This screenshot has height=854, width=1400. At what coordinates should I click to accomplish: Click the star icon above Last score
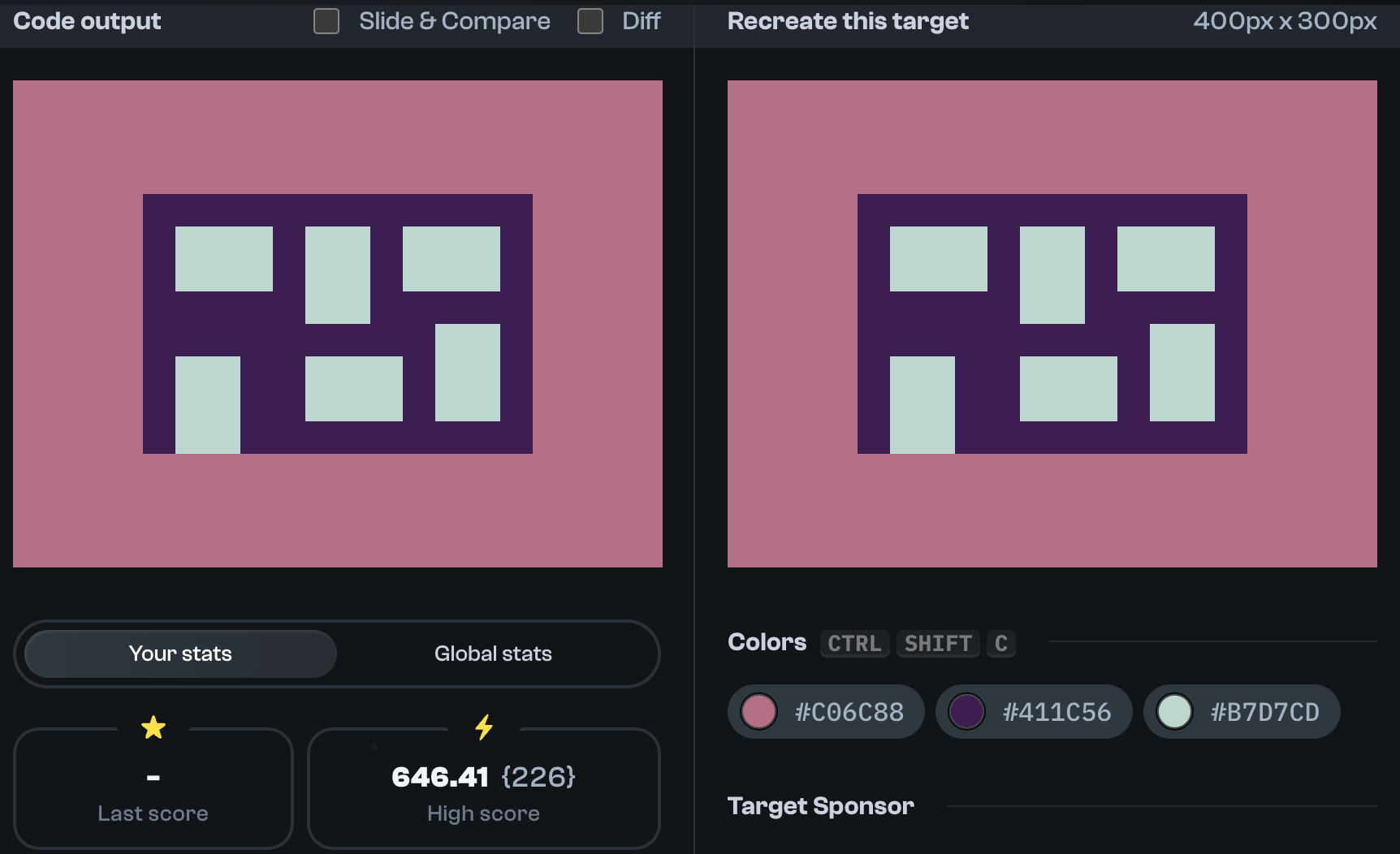[x=153, y=727]
